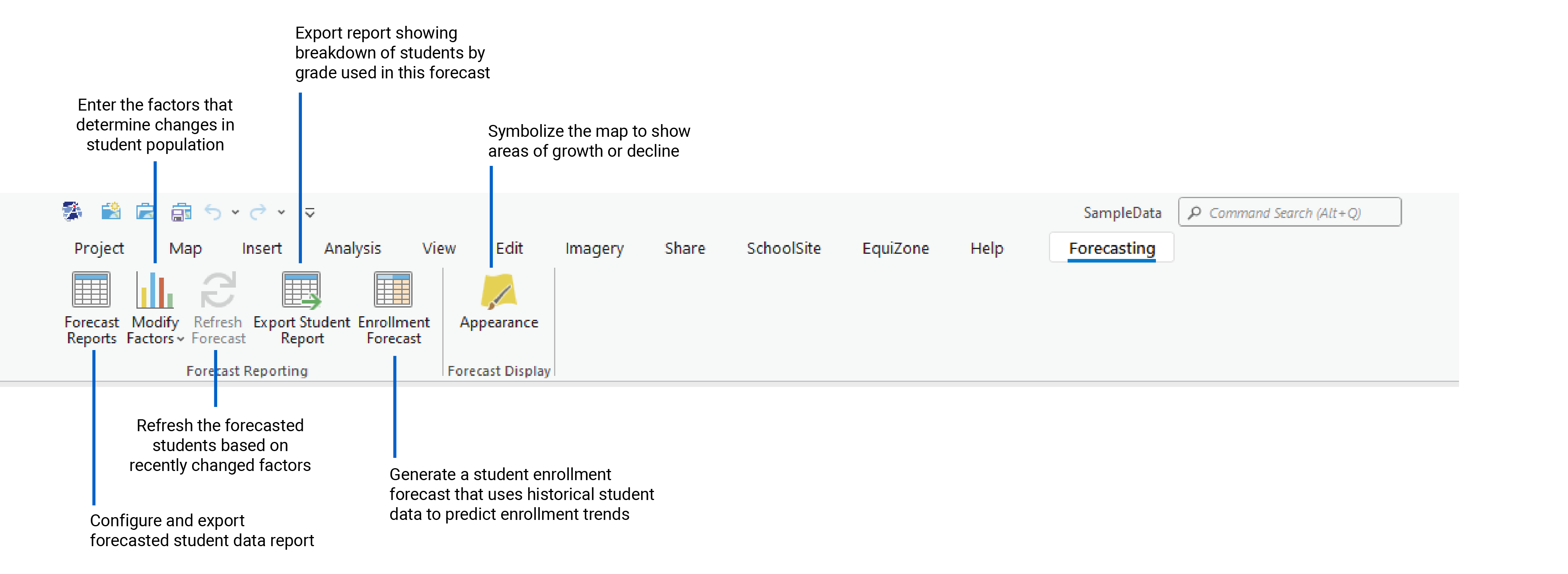Click the Redo arrow
Image resolution: width=1568 pixels, height=574 pixels.
pos(258,212)
